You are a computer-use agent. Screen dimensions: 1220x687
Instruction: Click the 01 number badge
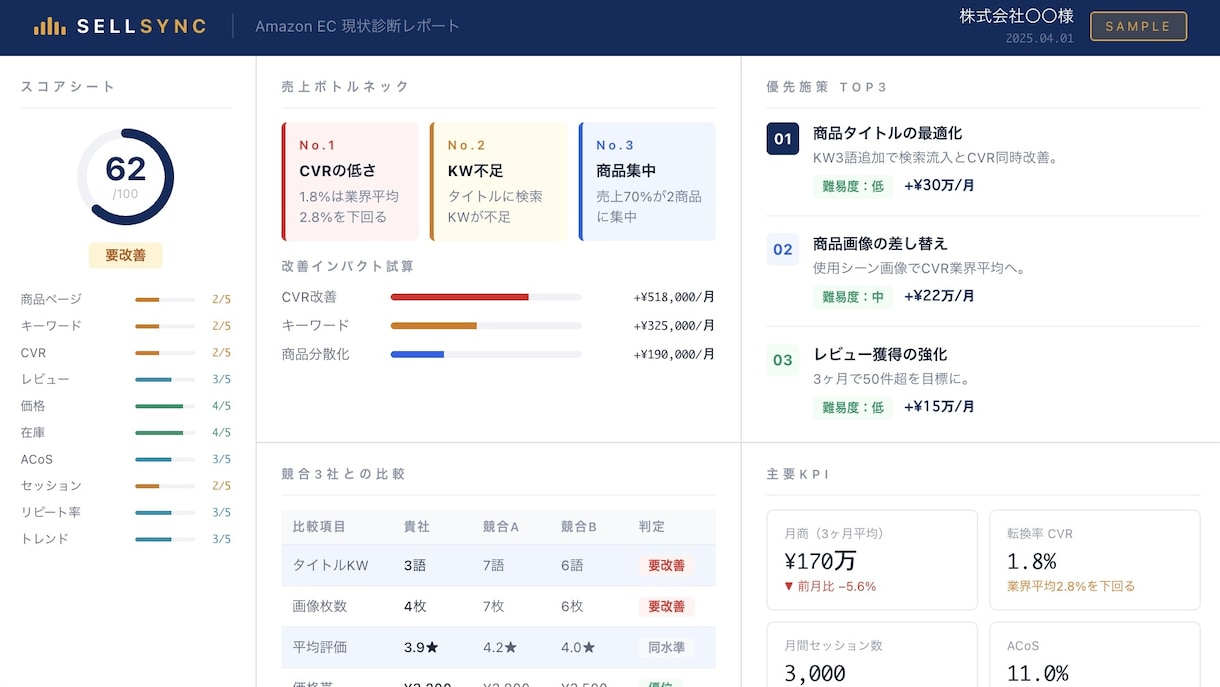[x=783, y=138]
